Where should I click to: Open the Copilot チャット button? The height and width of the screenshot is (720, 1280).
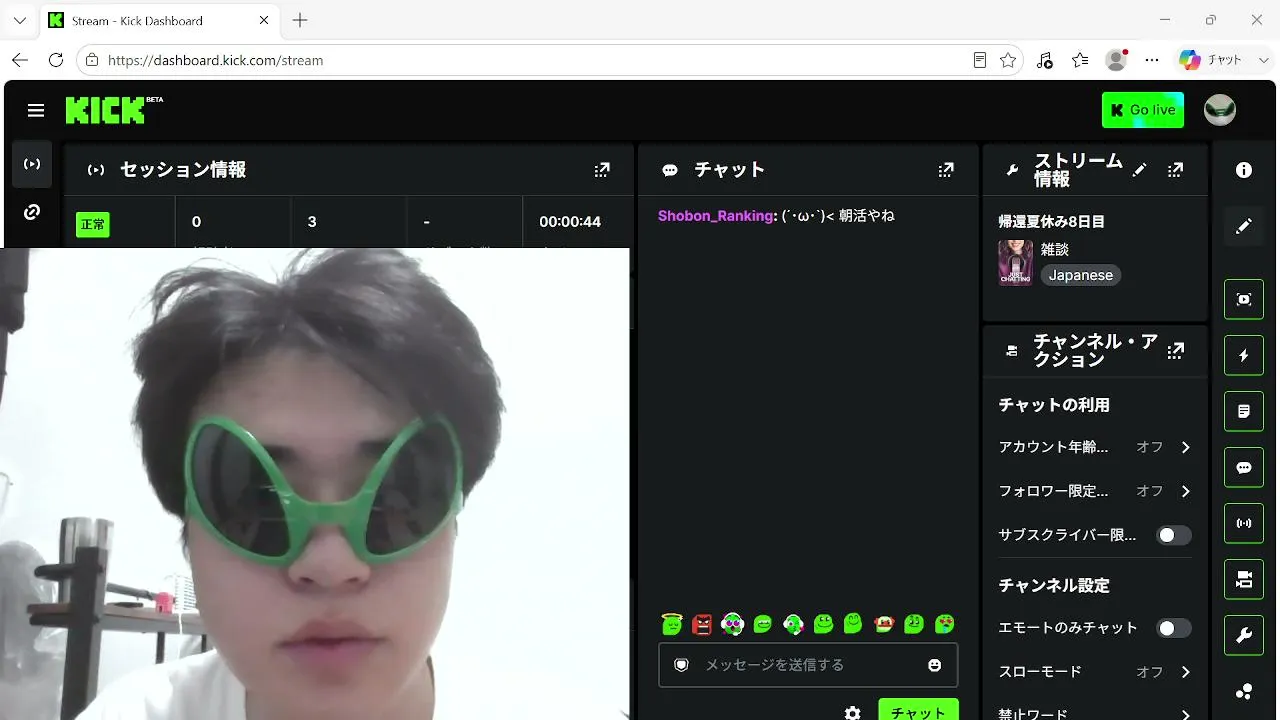coord(1210,60)
